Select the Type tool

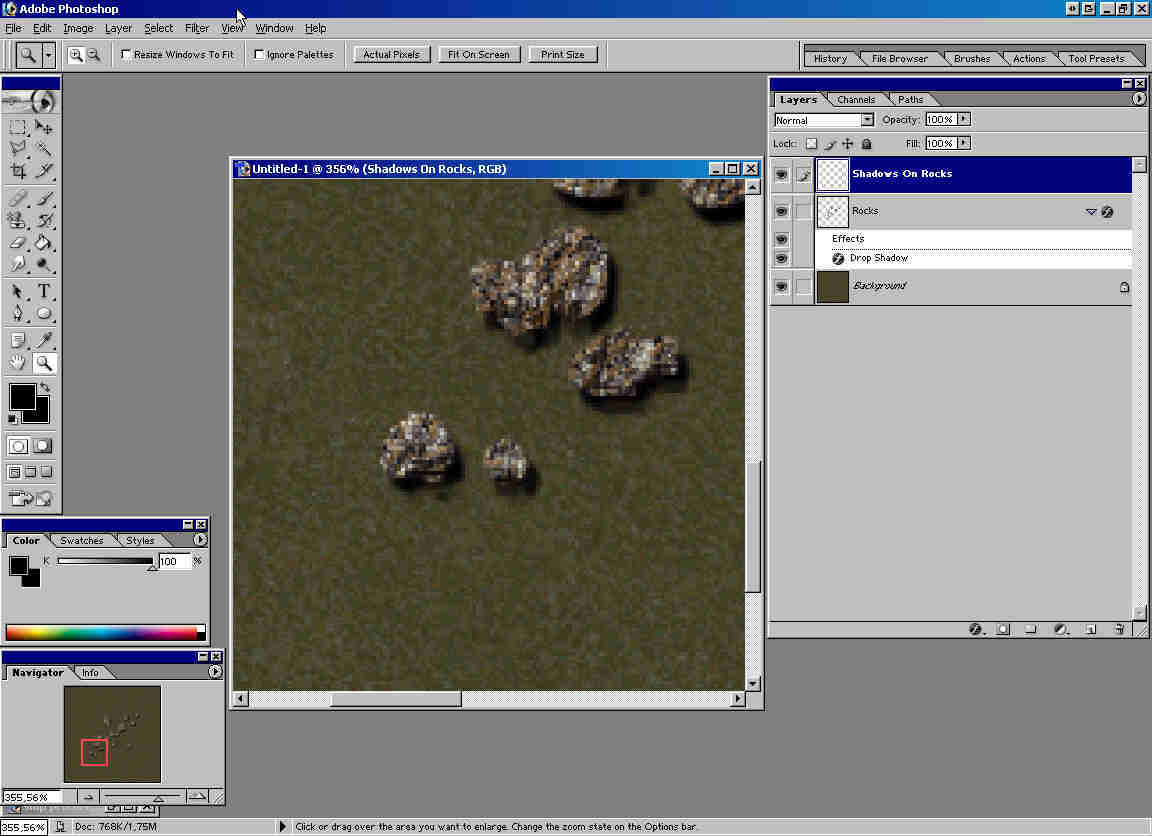pyautogui.click(x=44, y=292)
